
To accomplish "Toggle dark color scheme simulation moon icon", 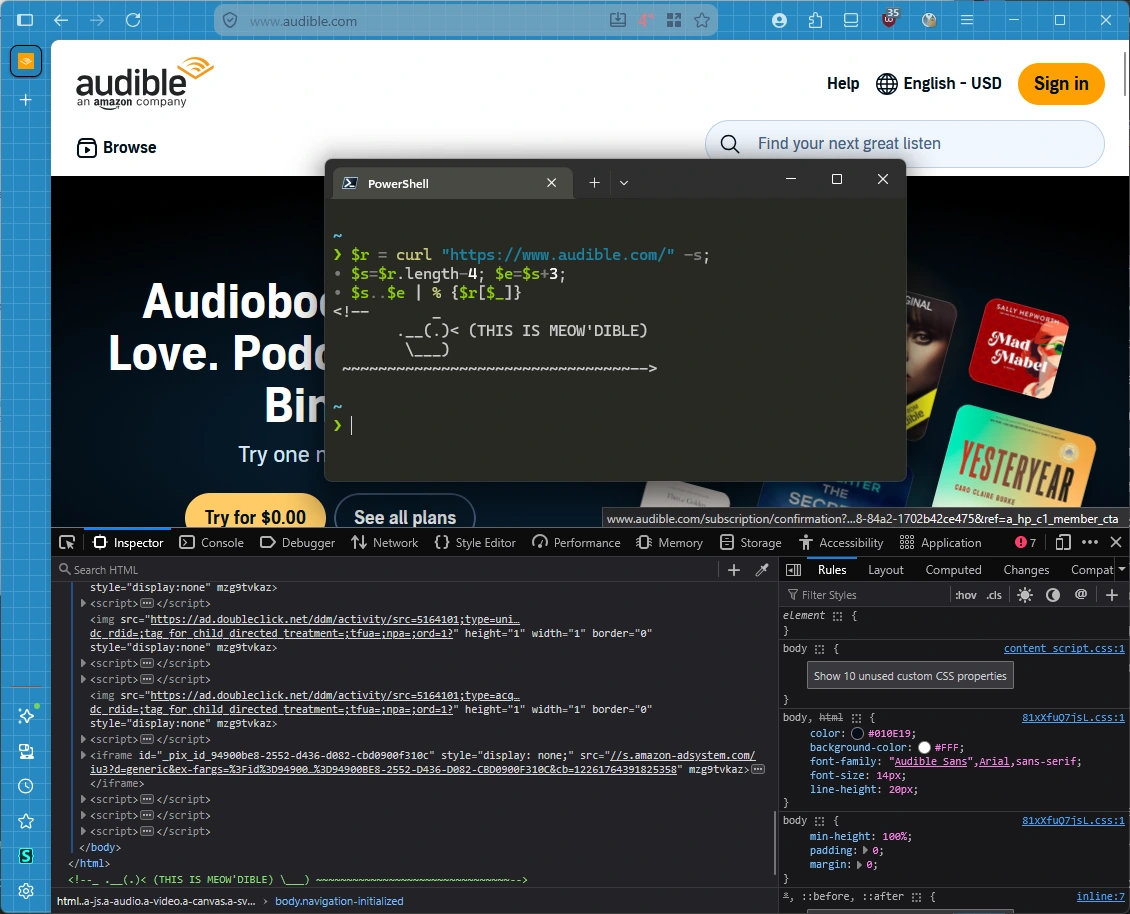I will [1053, 595].
